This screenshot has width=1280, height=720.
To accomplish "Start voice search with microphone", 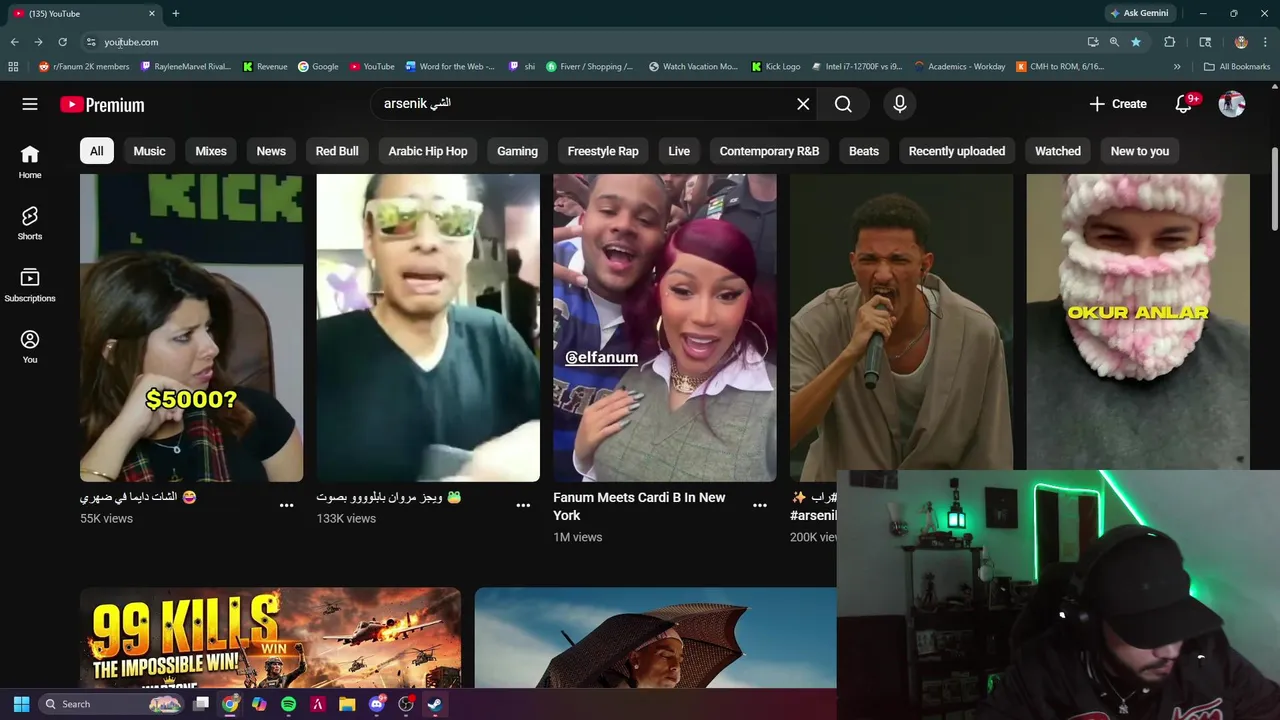I will click(x=899, y=104).
